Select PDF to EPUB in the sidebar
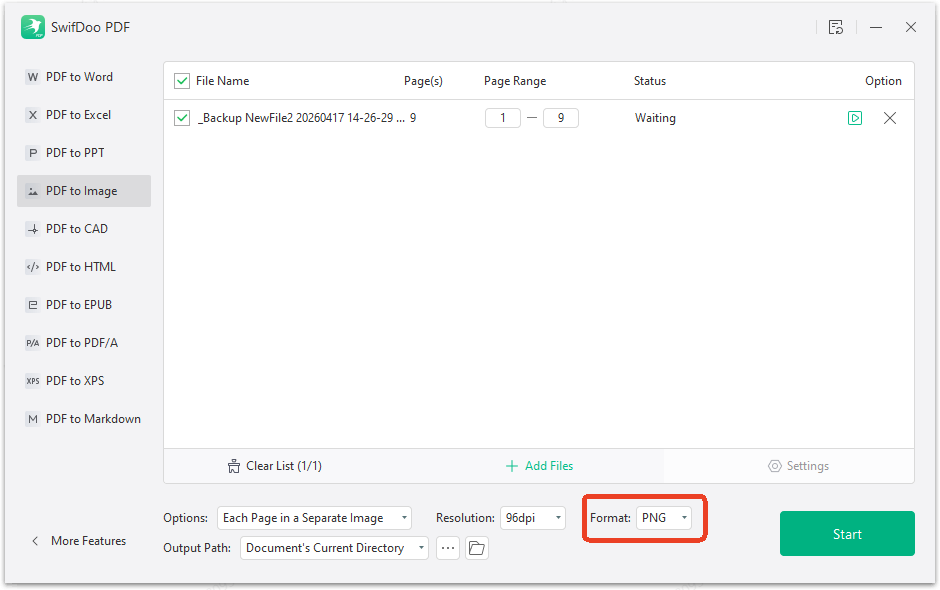Screen dimensions: 940x590 tap(84, 305)
